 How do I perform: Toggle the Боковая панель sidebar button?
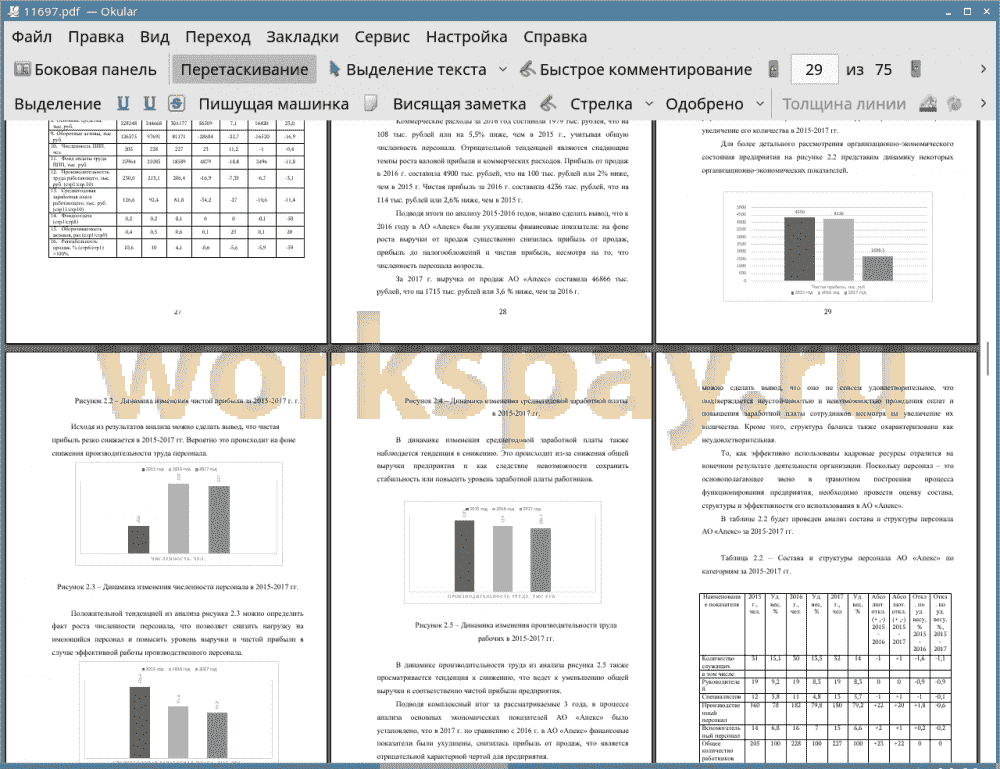click(85, 70)
